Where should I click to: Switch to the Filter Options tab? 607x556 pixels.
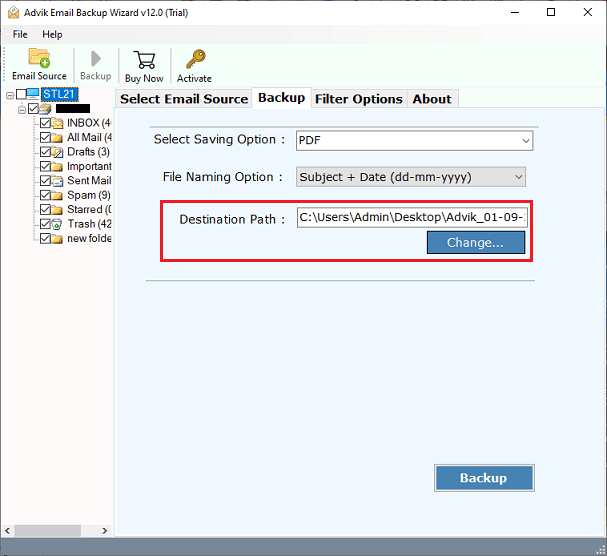click(x=359, y=99)
